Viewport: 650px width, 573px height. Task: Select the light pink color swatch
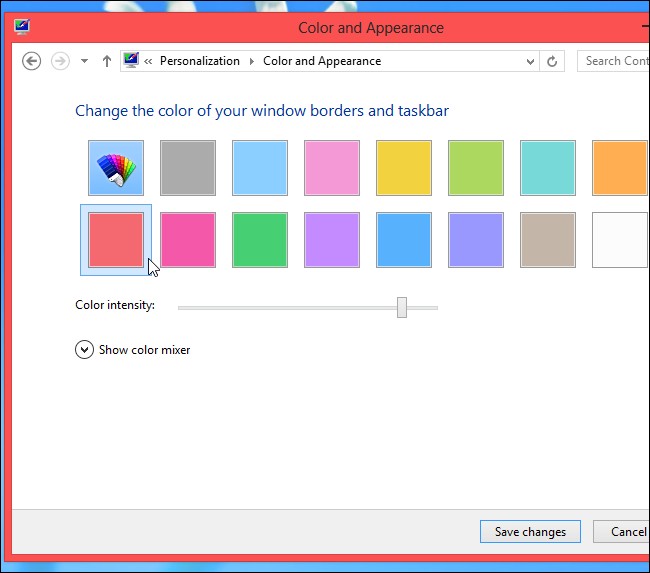coord(332,168)
